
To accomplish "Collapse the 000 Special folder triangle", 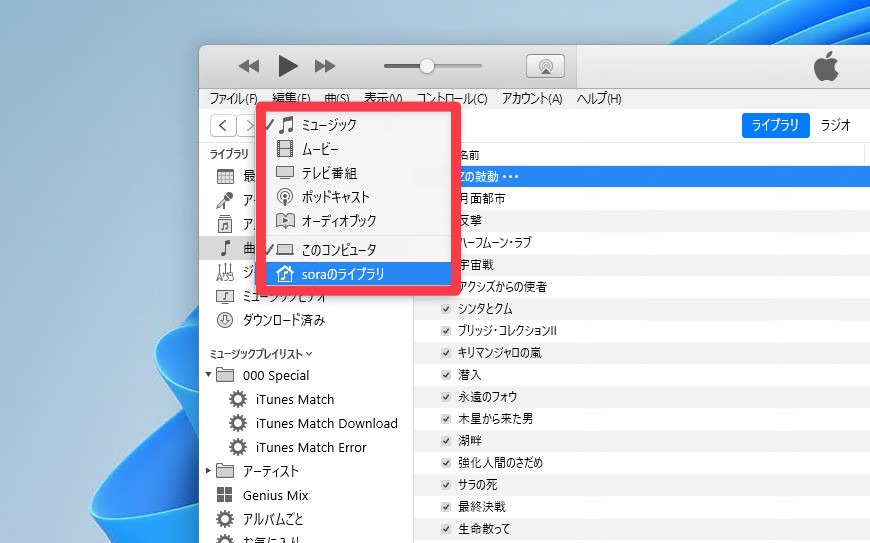I will click(x=209, y=374).
